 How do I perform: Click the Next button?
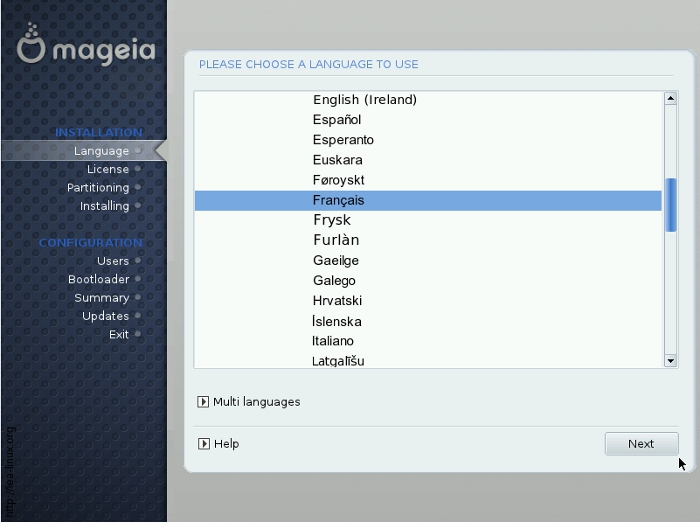pos(641,444)
